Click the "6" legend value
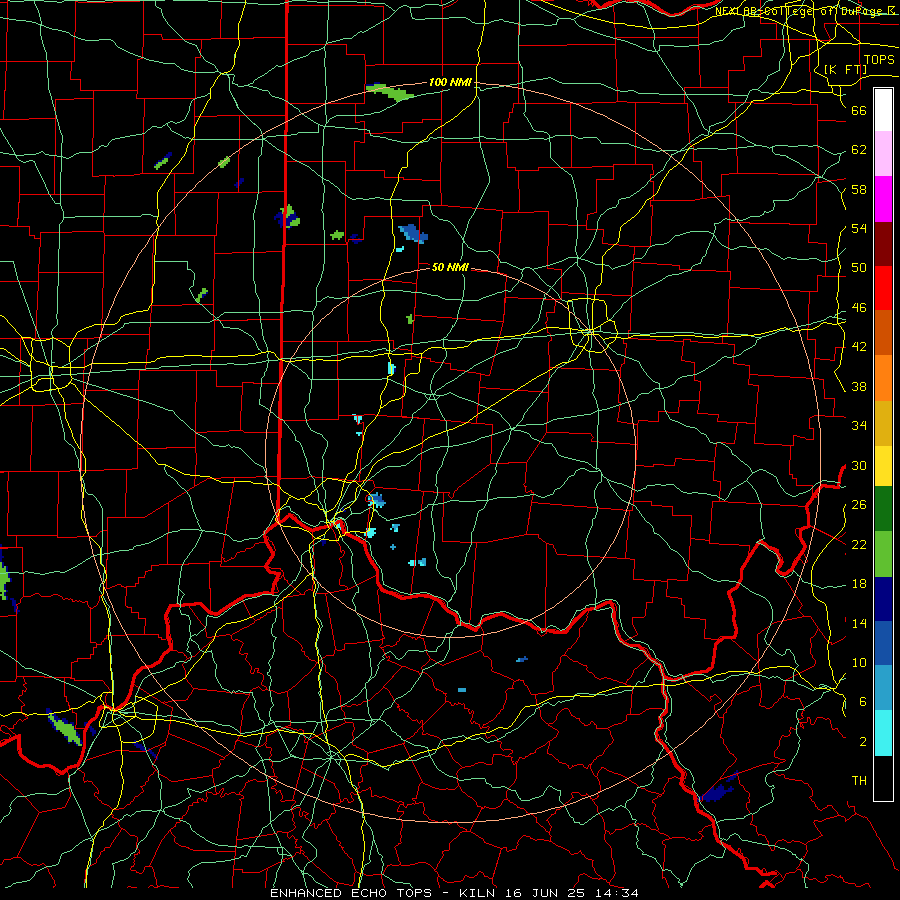Image resolution: width=900 pixels, height=900 pixels. tap(862, 702)
